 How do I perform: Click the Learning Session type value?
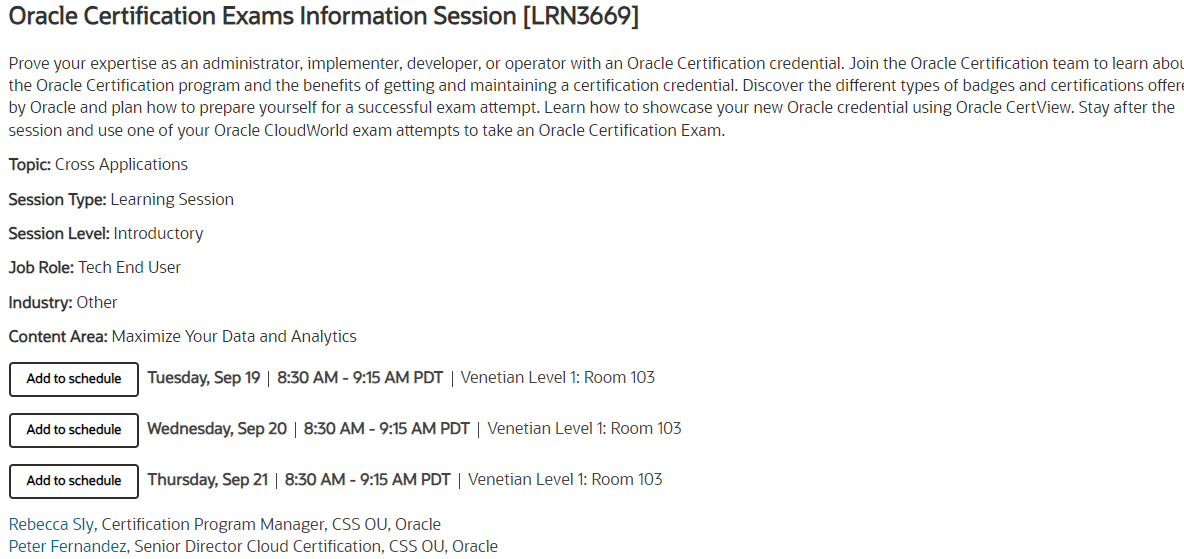click(x=172, y=199)
